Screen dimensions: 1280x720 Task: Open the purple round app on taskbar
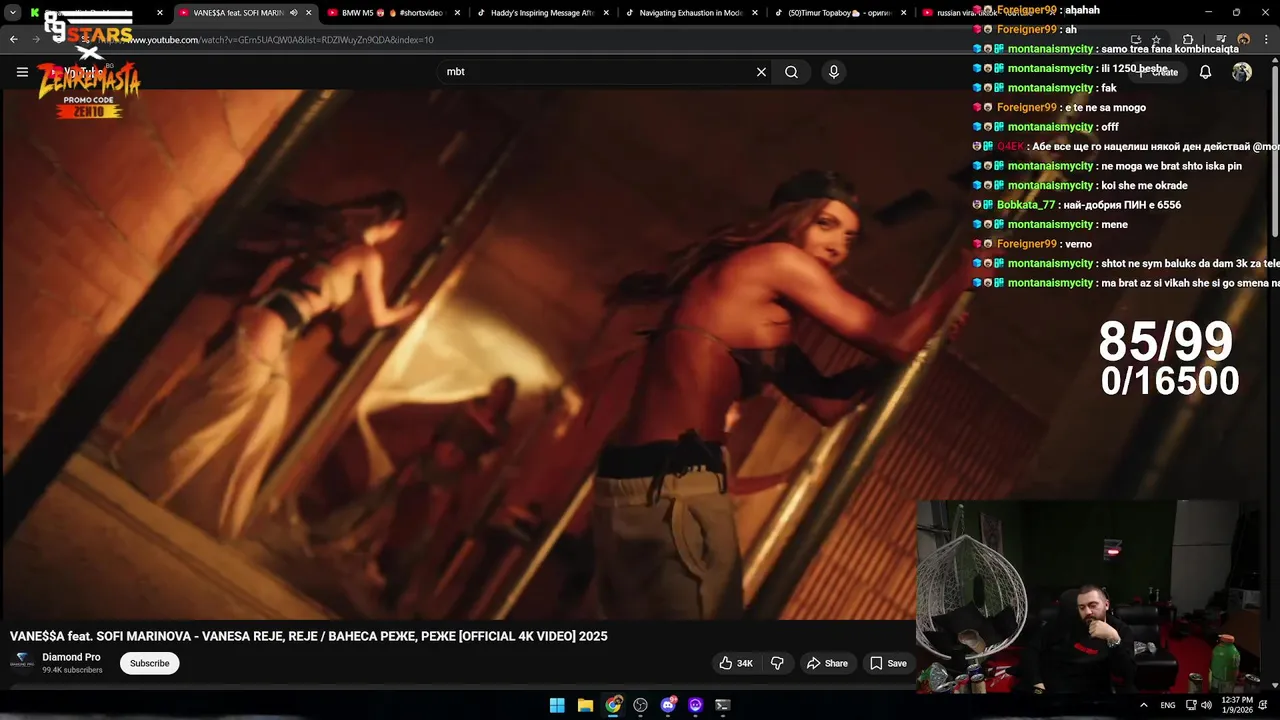pyautogui.click(x=695, y=705)
